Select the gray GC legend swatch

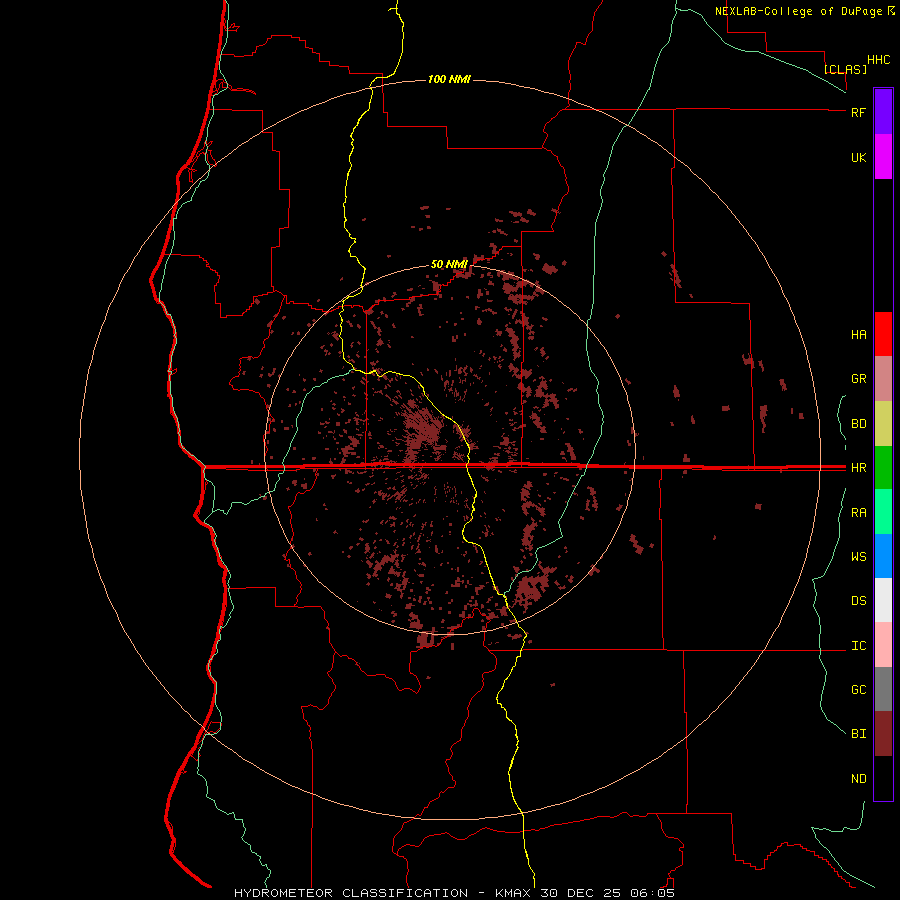(883, 689)
